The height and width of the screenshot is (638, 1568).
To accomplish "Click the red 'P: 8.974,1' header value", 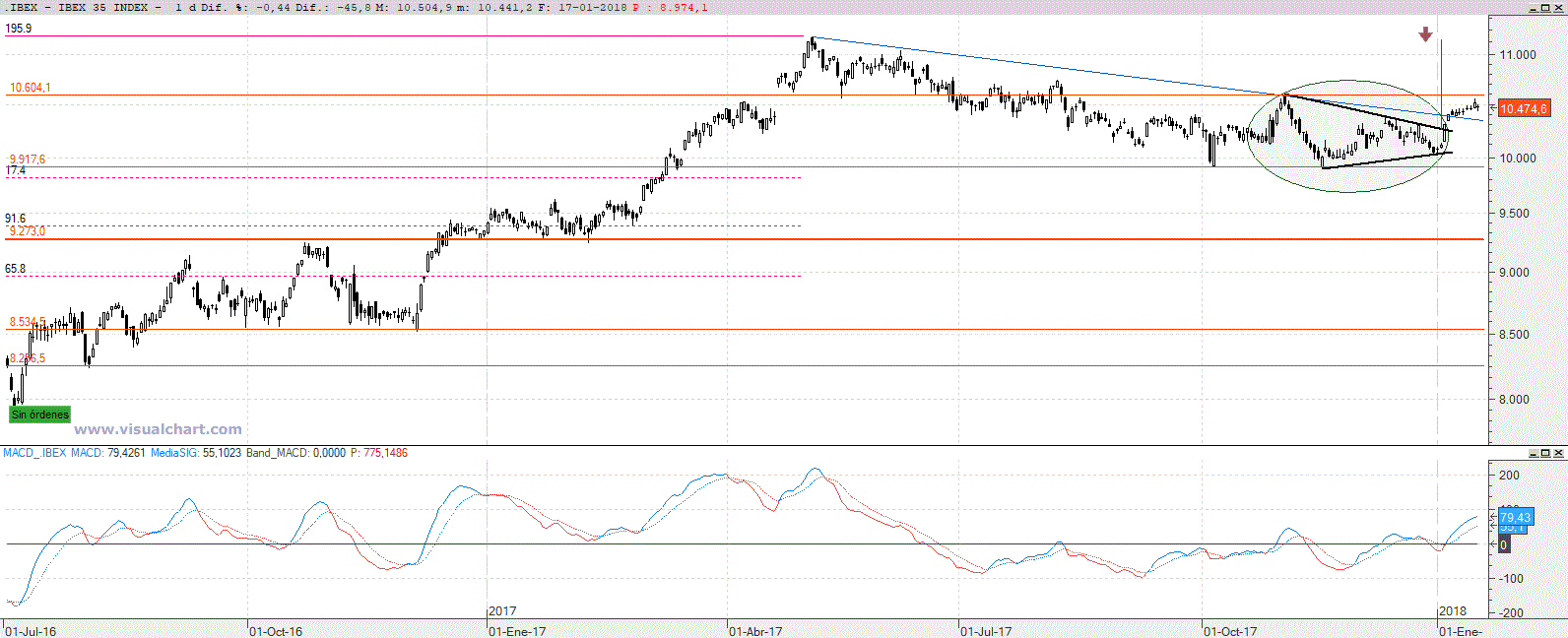I will click(x=670, y=7).
